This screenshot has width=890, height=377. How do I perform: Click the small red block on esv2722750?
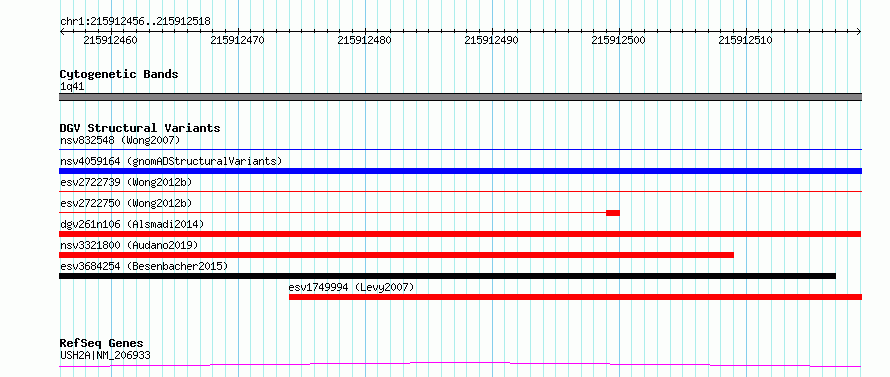coord(613,213)
